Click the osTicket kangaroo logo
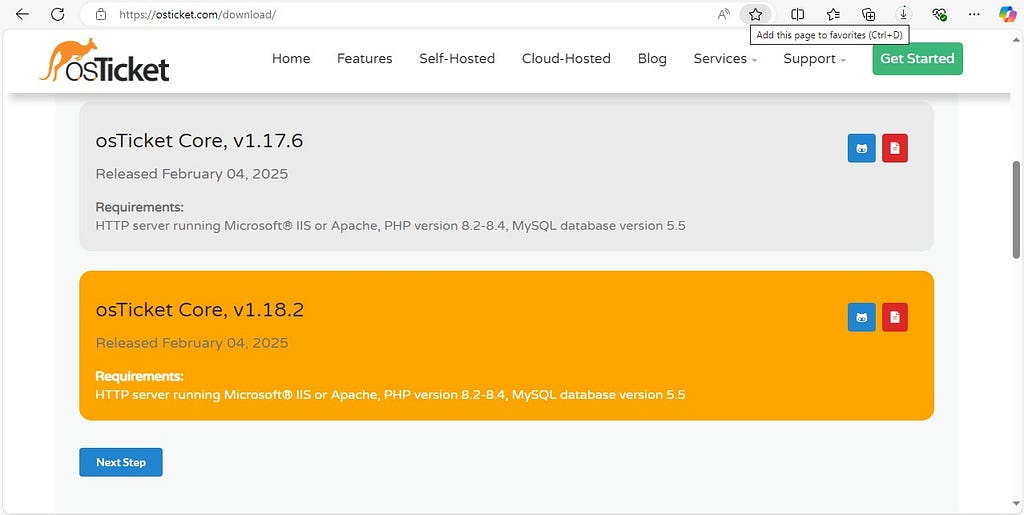The width and height of the screenshot is (1024, 515). point(104,60)
